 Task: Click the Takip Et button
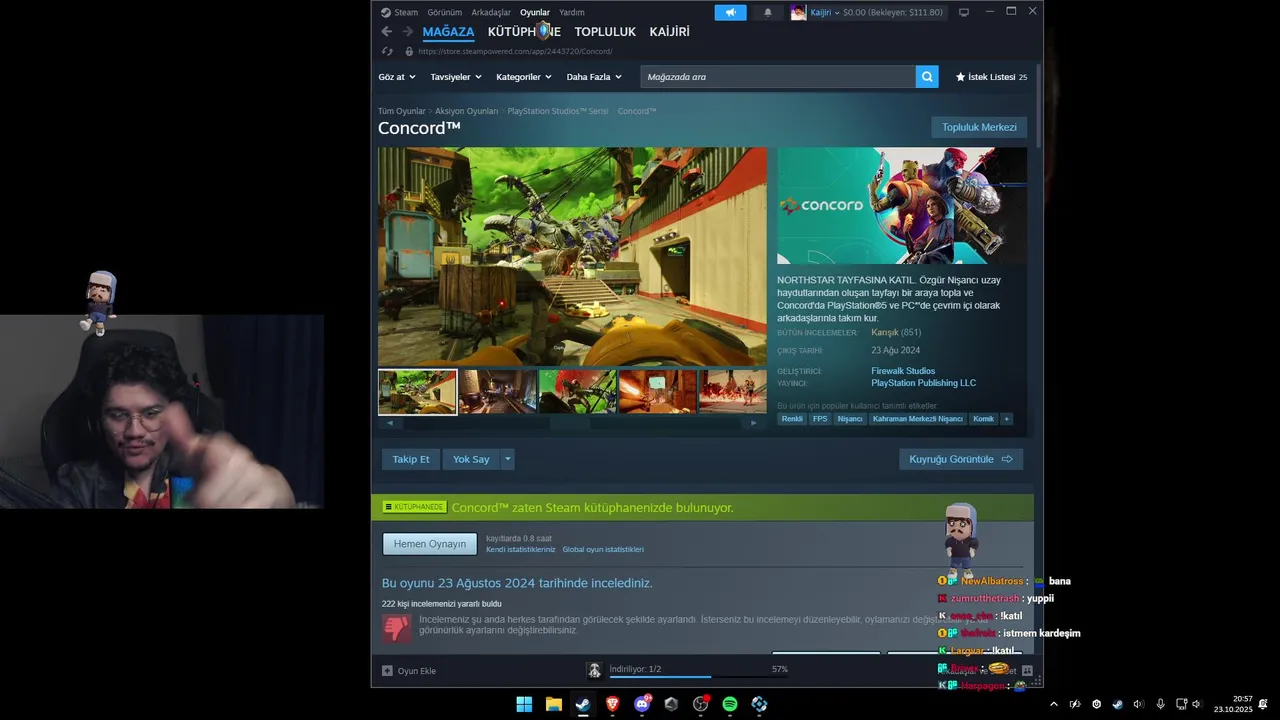[x=410, y=459]
